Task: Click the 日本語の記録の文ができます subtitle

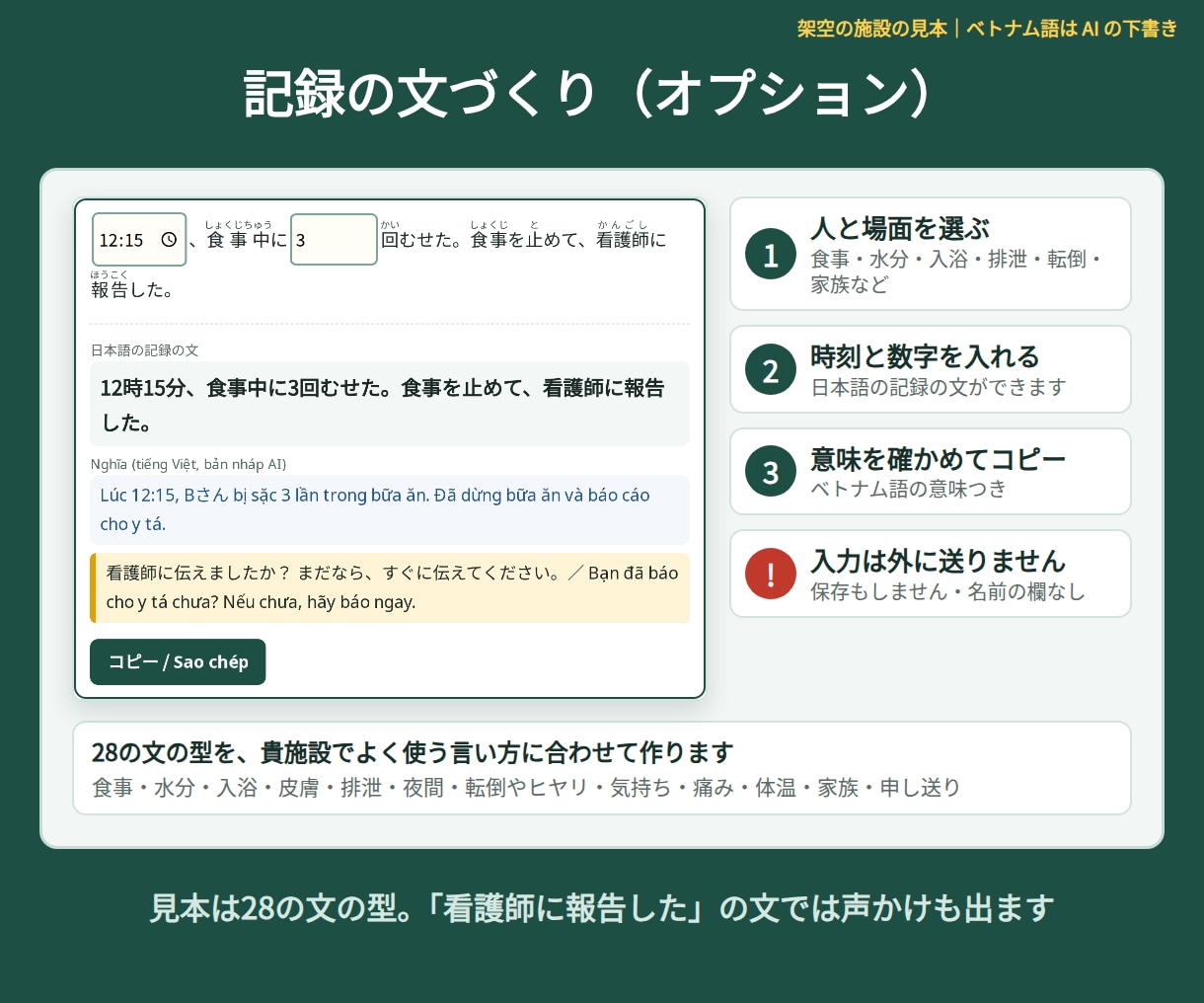Action: point(939,387)
